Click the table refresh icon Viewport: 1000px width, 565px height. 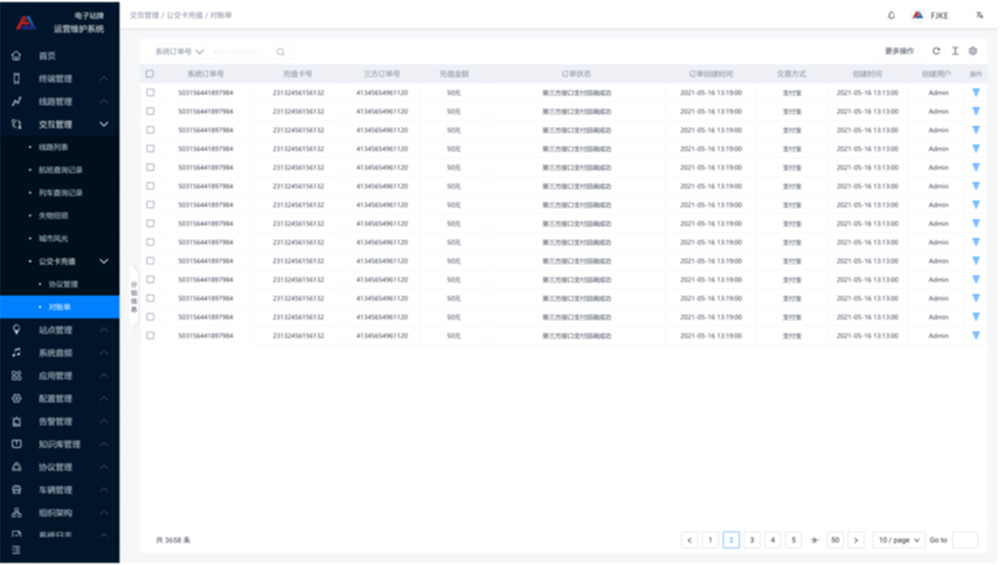936,51
